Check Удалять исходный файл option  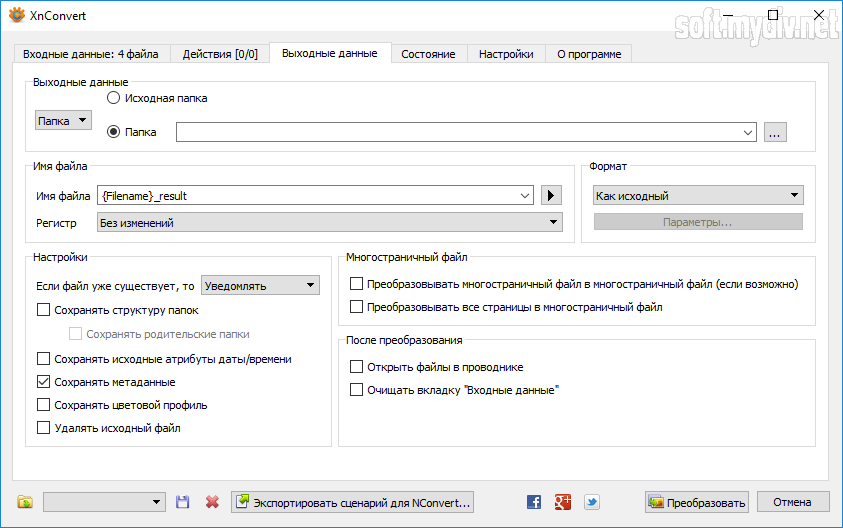[44, 428]
